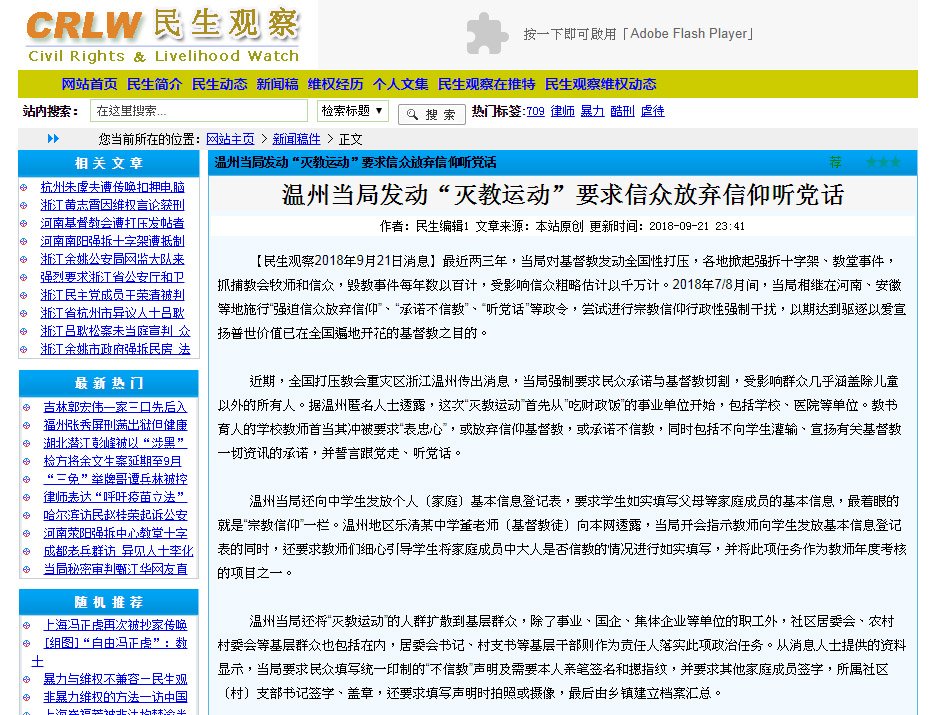938x715 pixels.
Task: Open recommended article [组图]“自由冯正虎”
Action: (115, 643)
